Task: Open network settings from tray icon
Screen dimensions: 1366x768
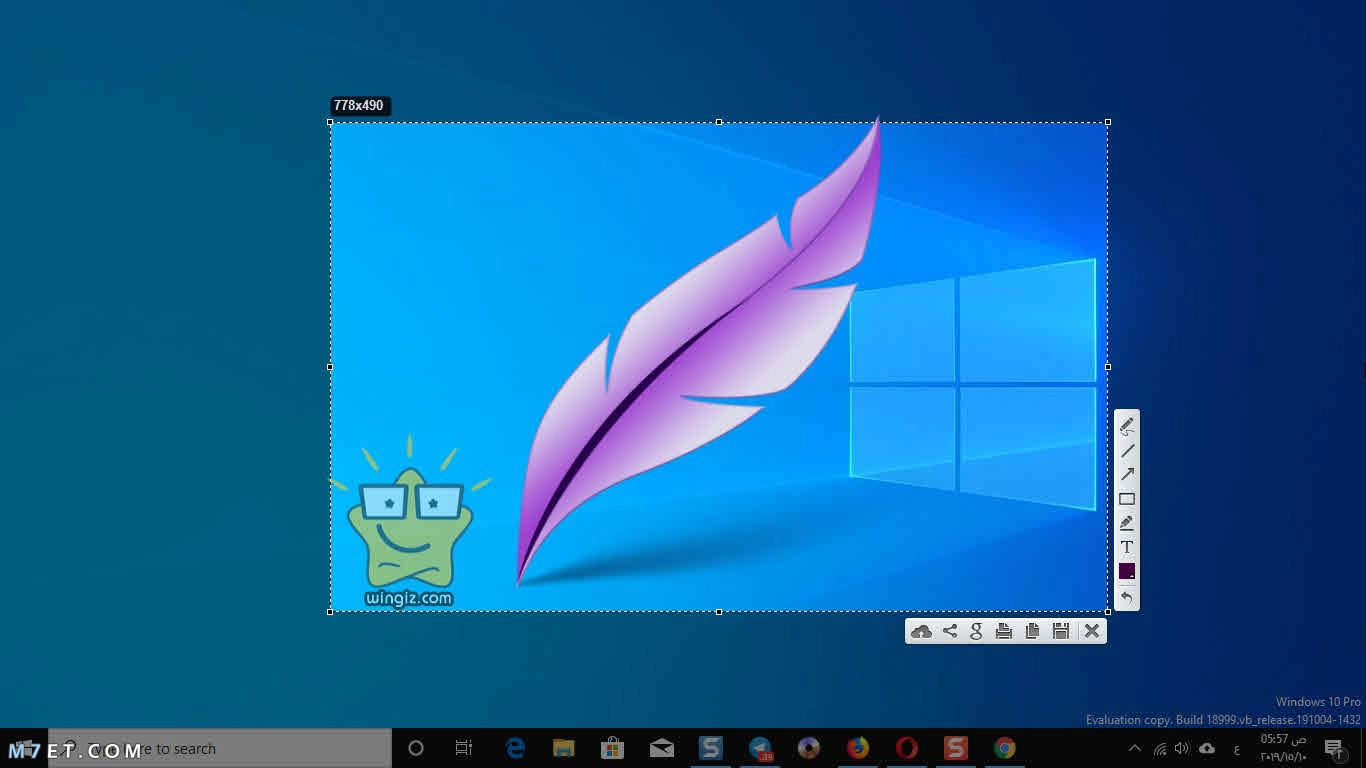Action: (x=1160, y=748)
